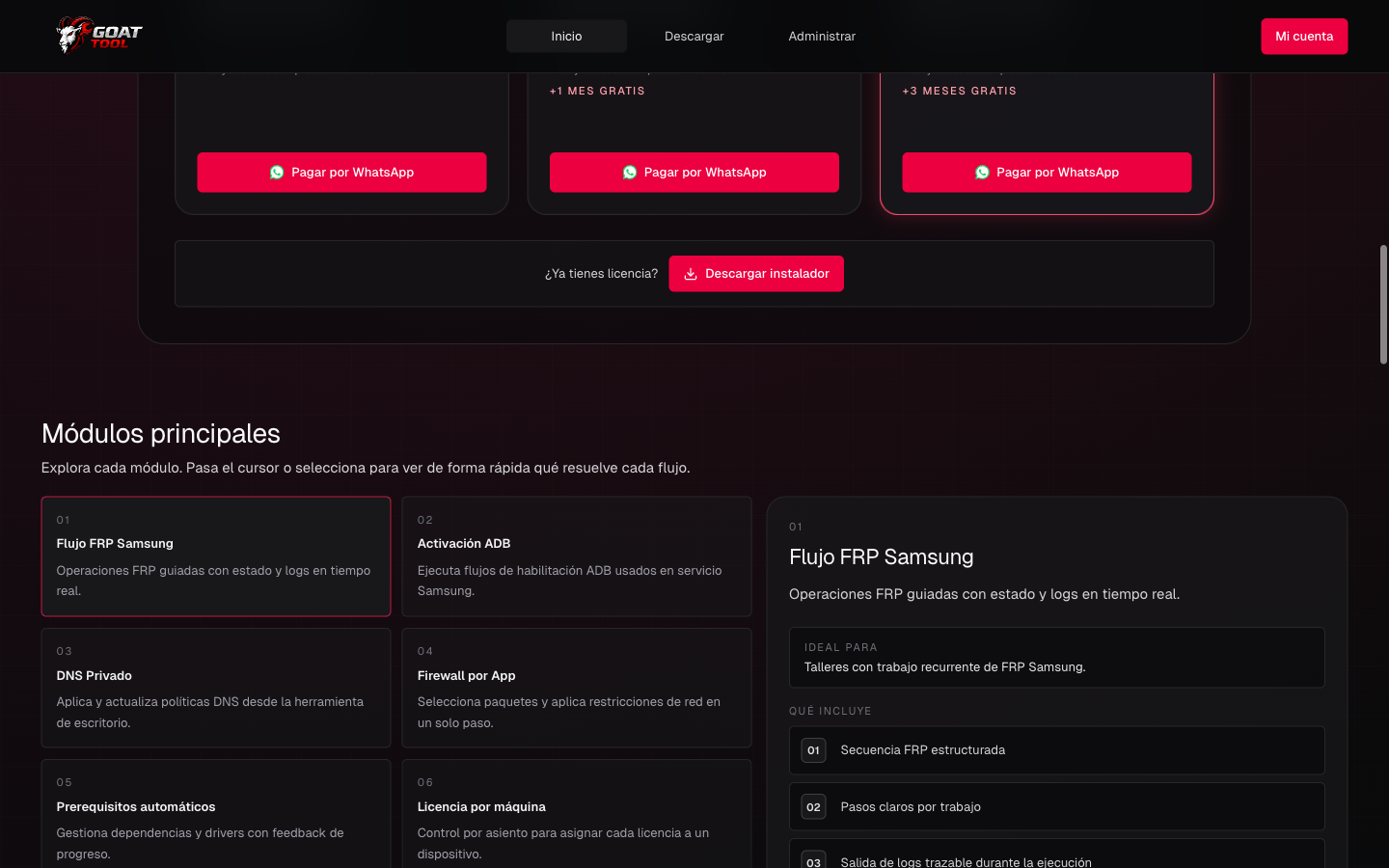This screenshot has height=868, width=1389.
Task: Click the 02 badge next to Pasos claros
Action: click(x=813, y=807)
